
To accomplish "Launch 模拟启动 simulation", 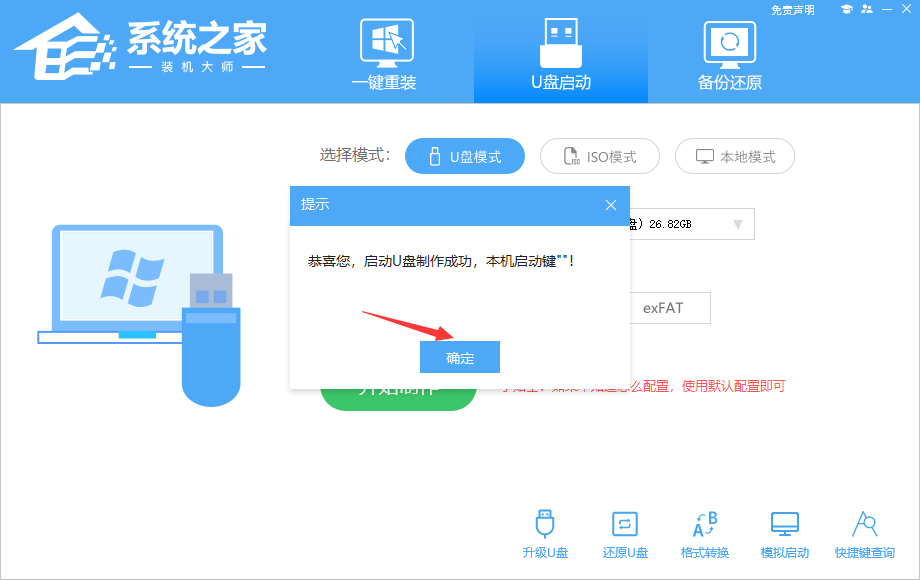I will click(x=785, y=535).
